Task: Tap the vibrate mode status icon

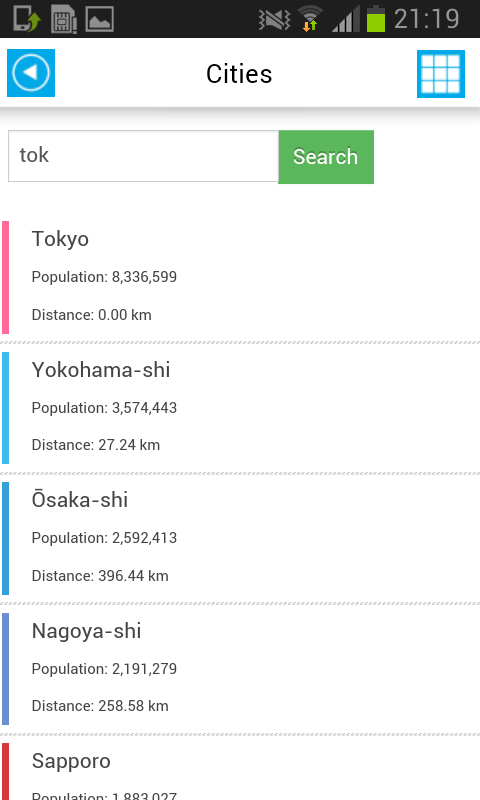Action: [x=274, y=20]
